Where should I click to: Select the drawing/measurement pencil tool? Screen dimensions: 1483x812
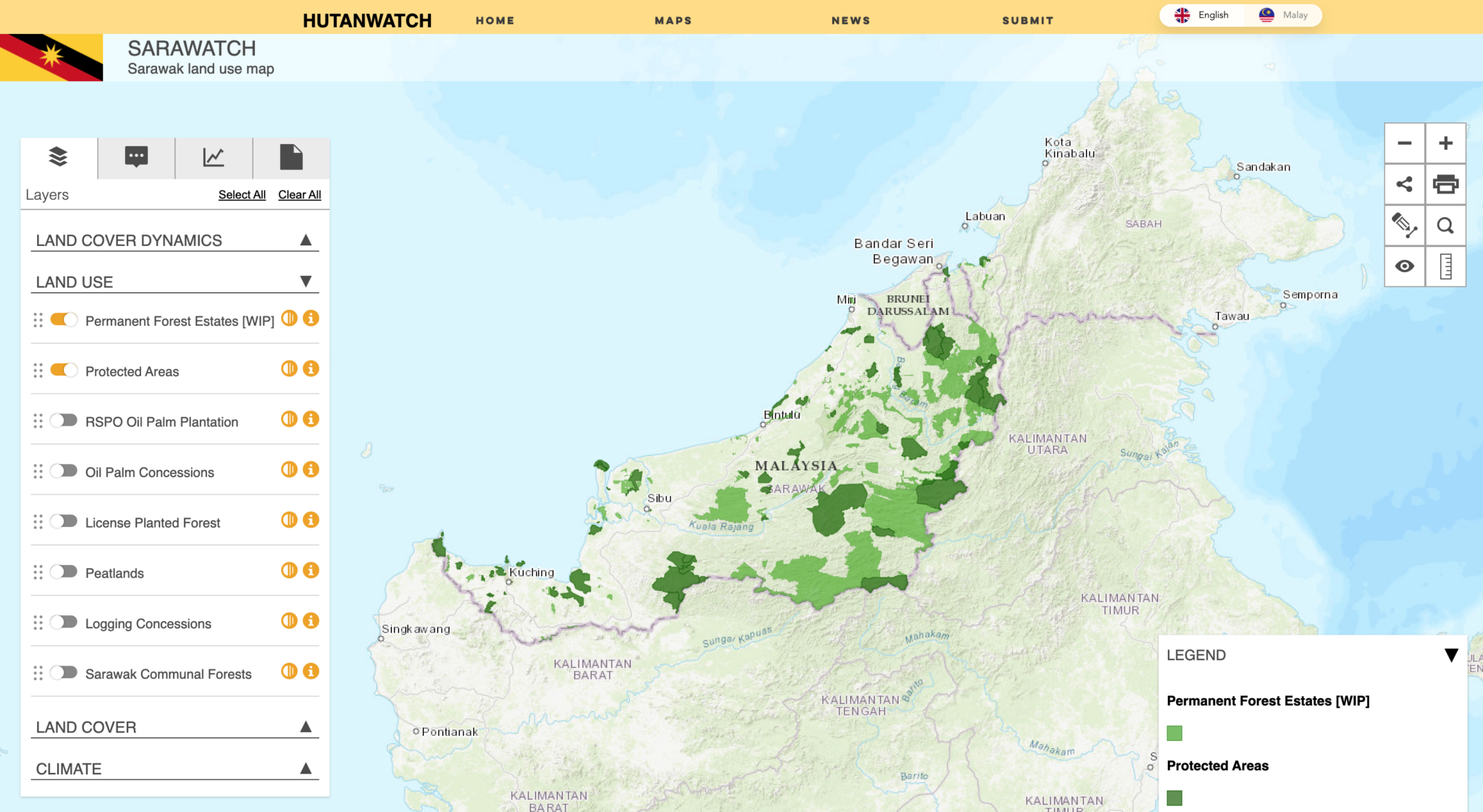click(x=1405, y=225)
